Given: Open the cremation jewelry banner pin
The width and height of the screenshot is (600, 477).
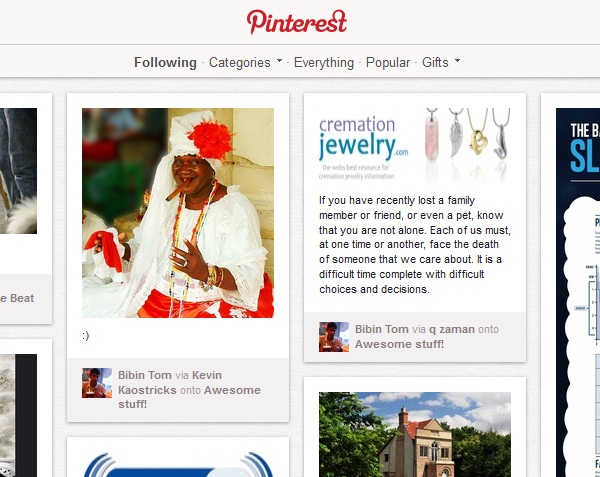Looking at the screenshot, I should pos(415,145).
